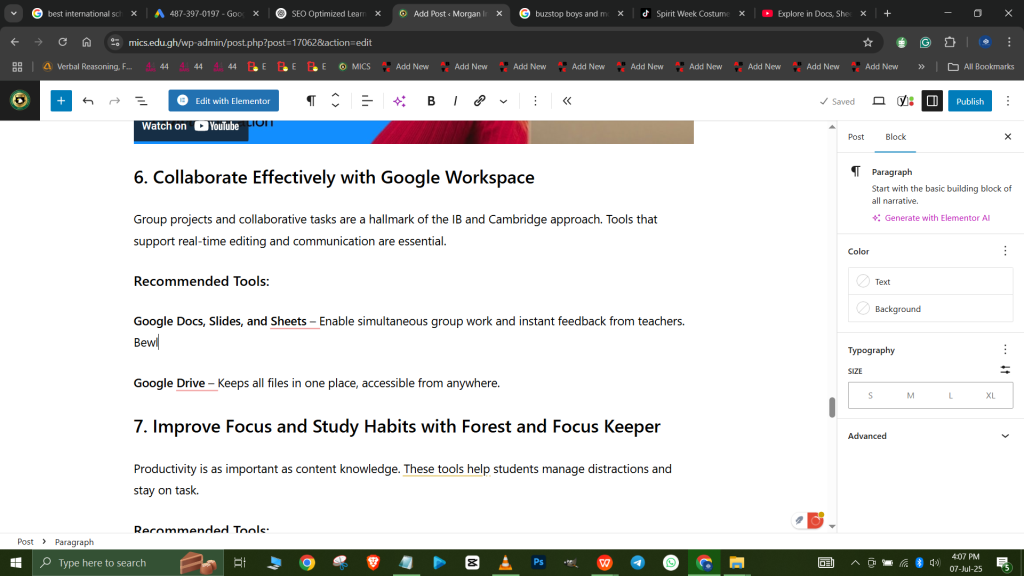
Task: Click the Windows taskbar search box
Action: click(128, 562)
